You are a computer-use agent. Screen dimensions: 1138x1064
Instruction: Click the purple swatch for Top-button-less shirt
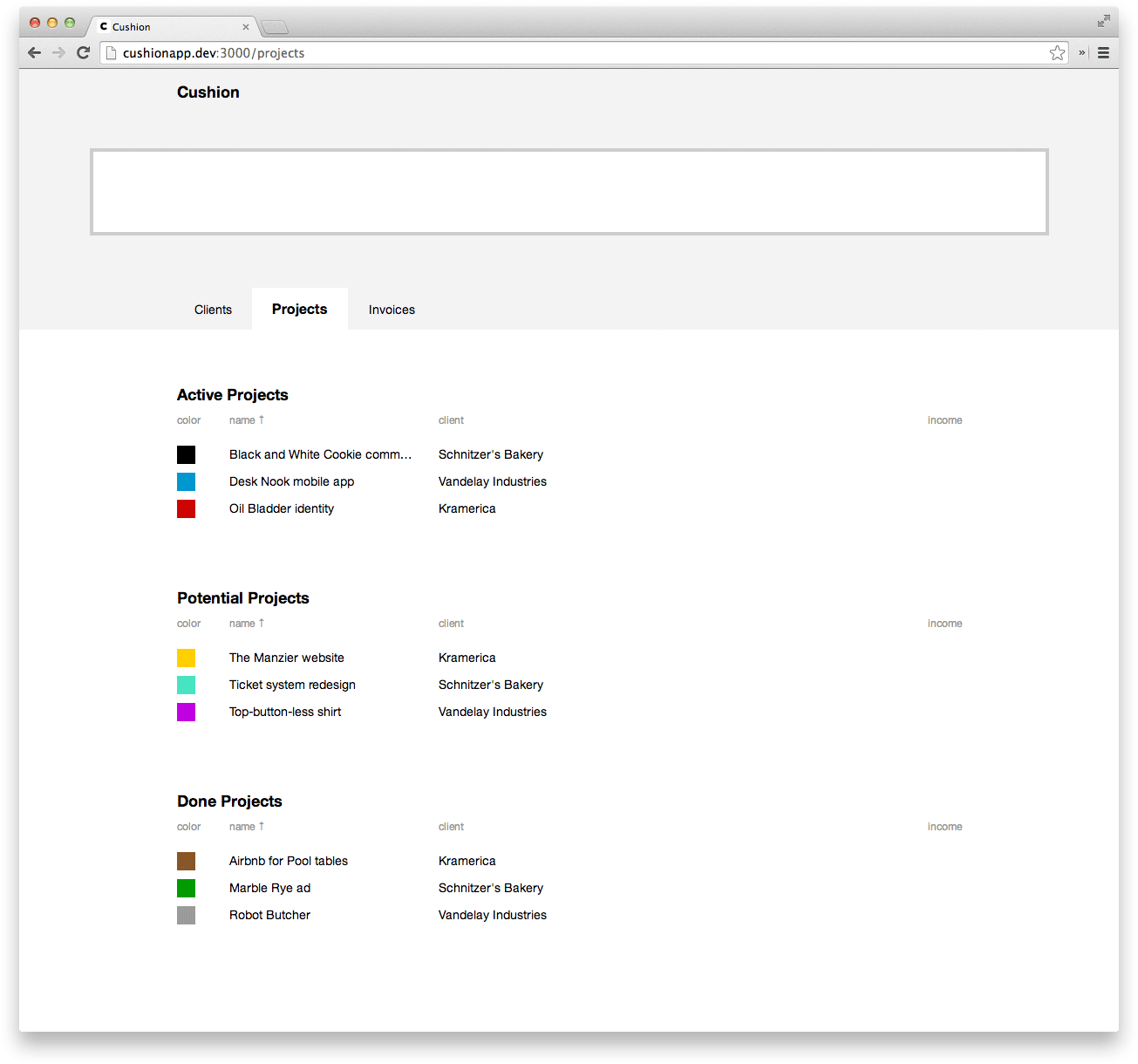pyautogui.click(x=187, y=712)
